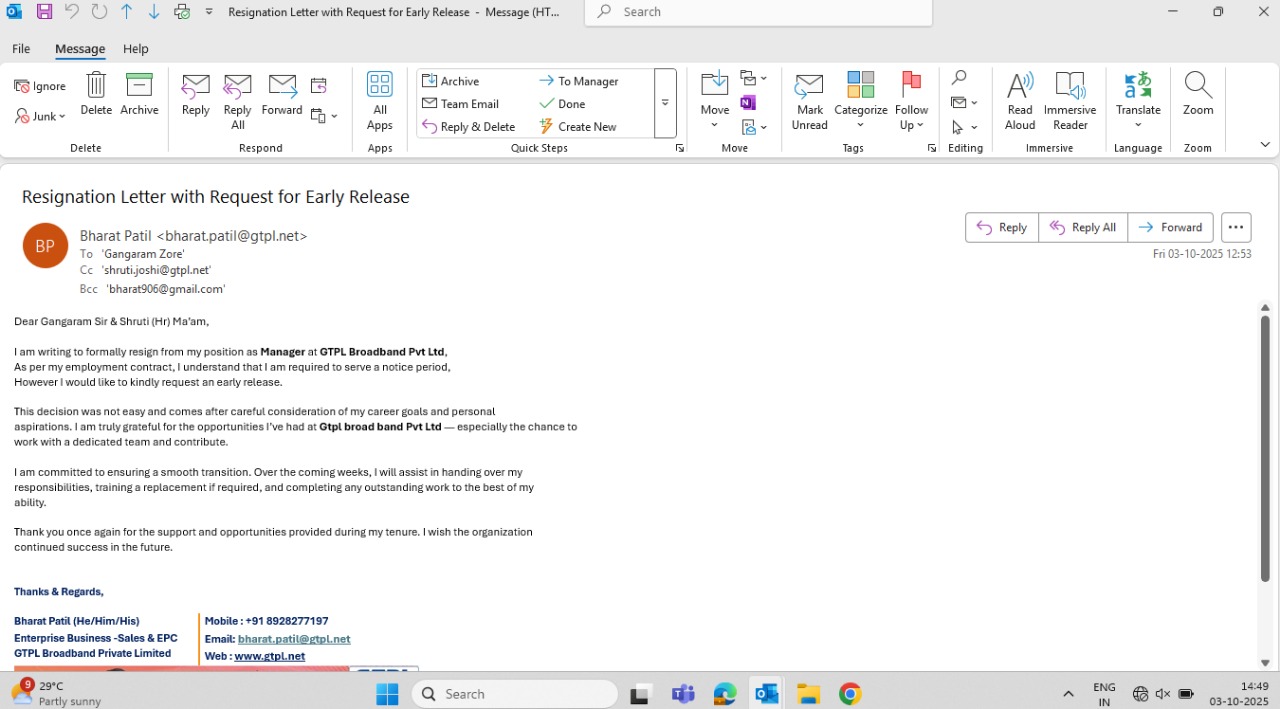Mark the message as Unread

point(809,102)
